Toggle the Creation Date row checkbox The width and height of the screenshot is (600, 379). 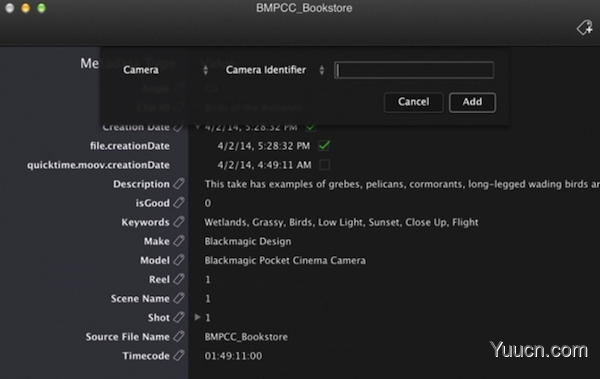311,127
